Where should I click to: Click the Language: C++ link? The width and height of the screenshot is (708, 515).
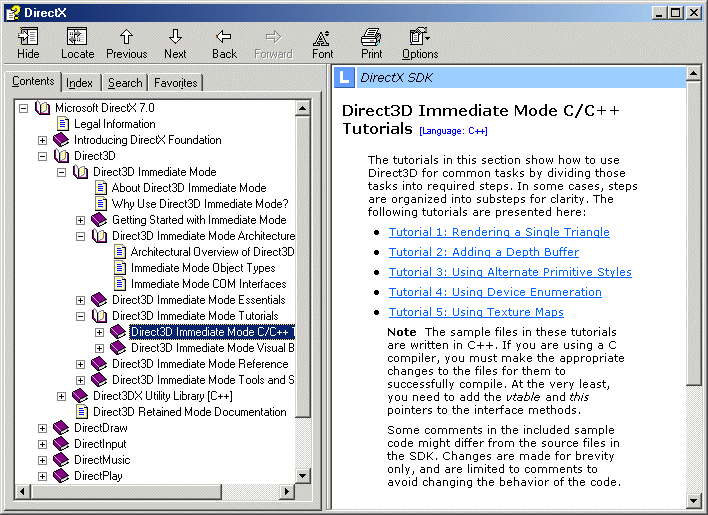point(454,131)
